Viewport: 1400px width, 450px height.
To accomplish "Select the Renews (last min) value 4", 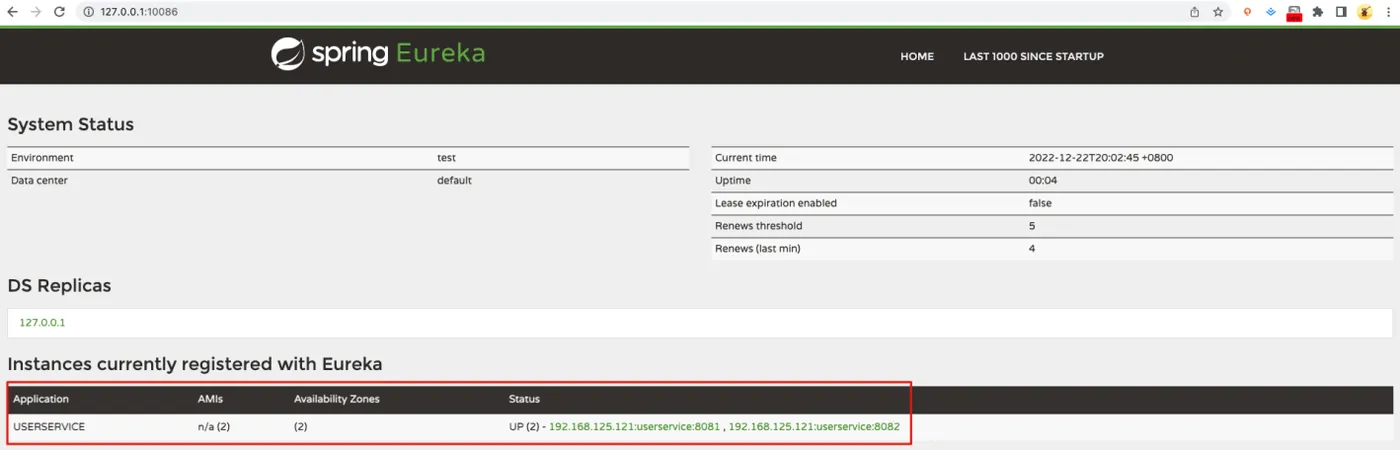I will (1032, 248).
